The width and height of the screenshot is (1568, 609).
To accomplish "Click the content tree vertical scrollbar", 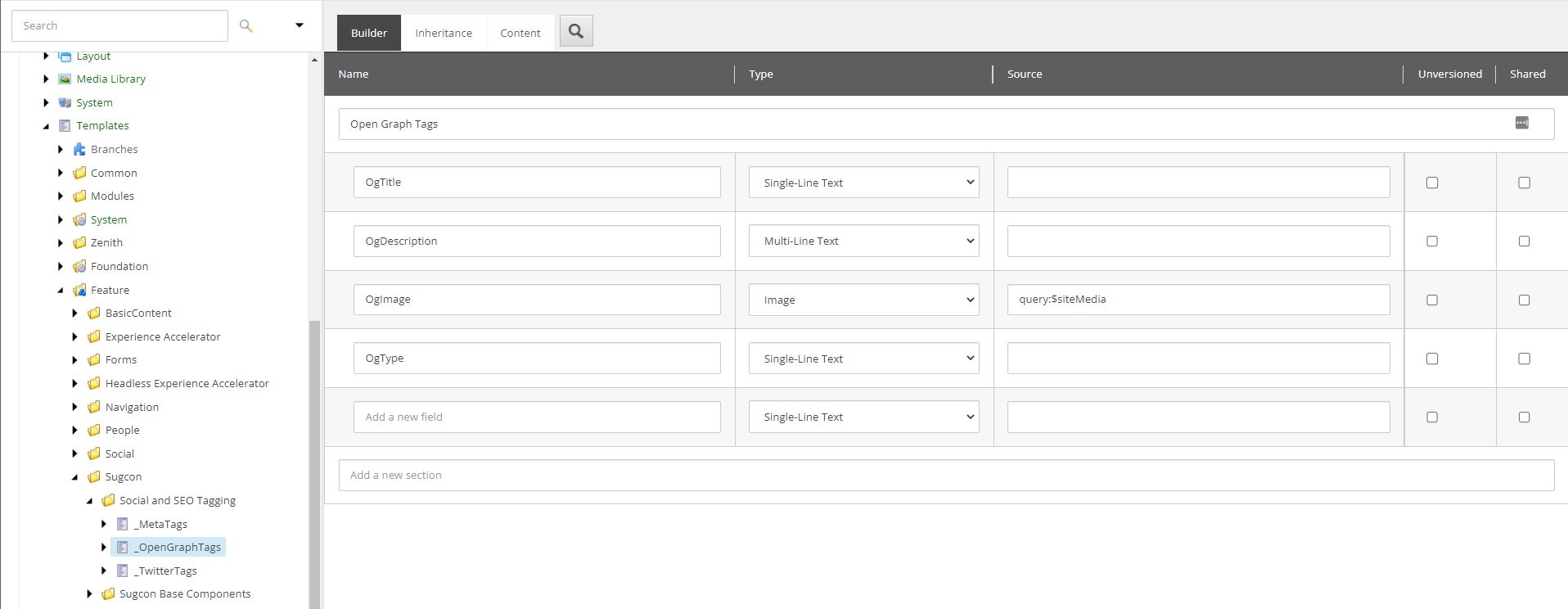I will [x=313, y=458].
